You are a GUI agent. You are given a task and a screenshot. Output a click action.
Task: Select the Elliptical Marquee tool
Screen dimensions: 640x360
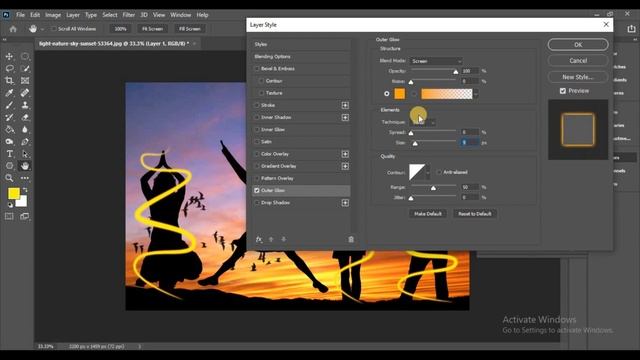pyautogui.click(x=25, y=56)
